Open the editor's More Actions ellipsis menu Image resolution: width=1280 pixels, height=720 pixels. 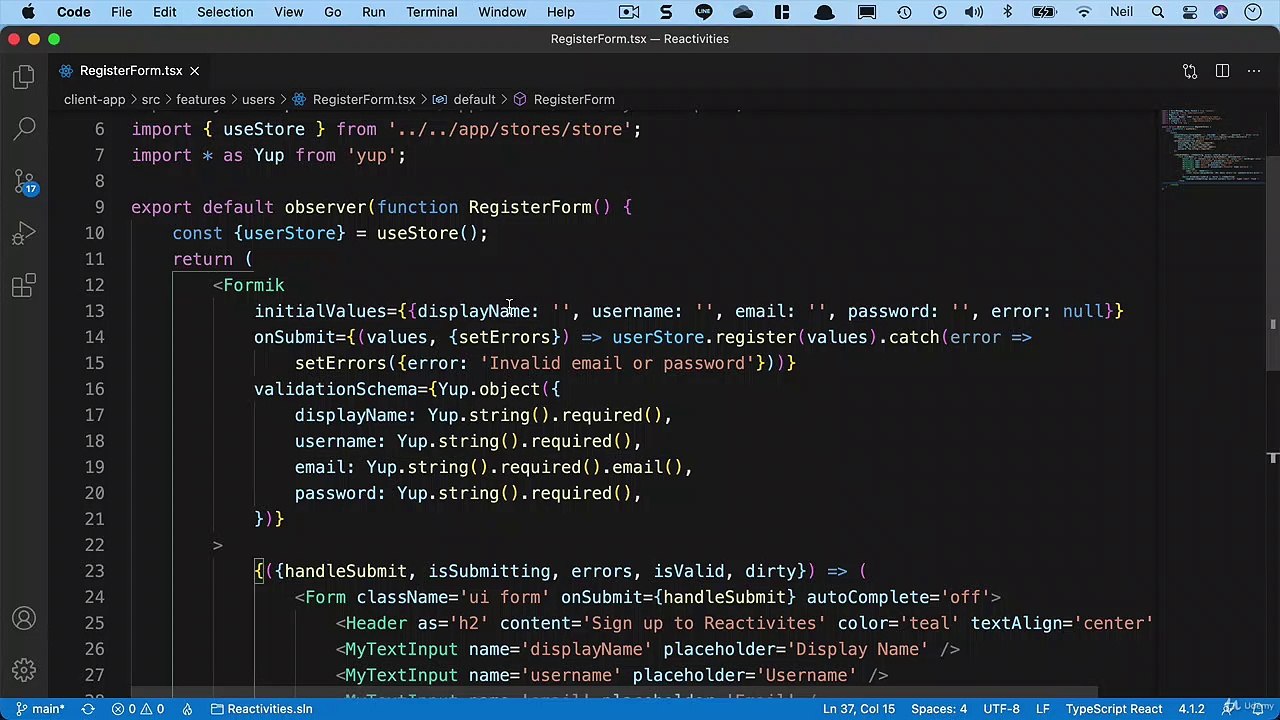point(1254,71)
